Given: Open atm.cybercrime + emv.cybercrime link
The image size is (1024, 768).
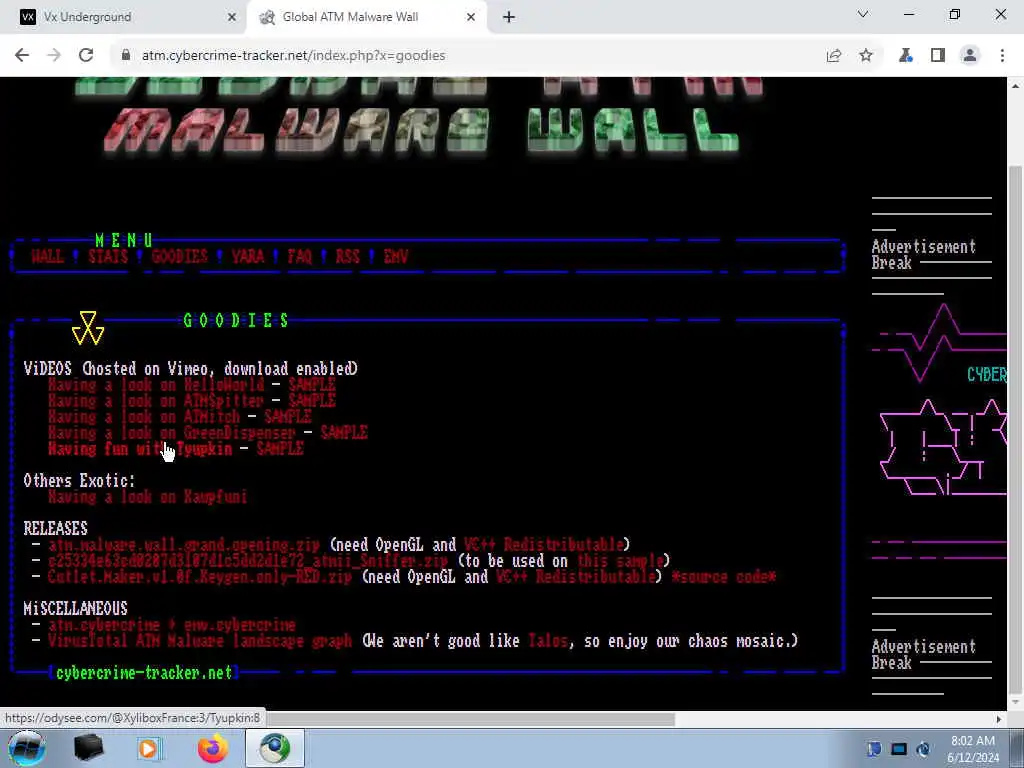Looking at the screenshot, I should coord(172,625).
